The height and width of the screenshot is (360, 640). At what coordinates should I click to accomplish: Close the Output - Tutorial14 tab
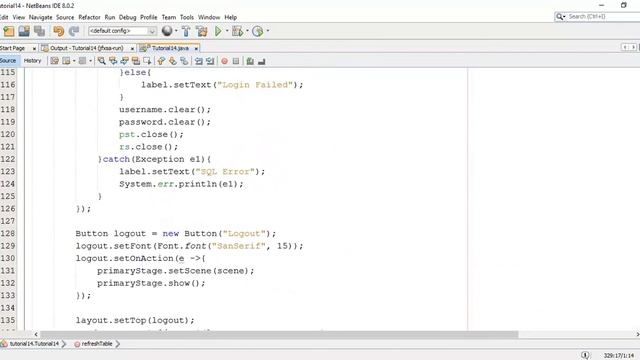pos(132,49)
